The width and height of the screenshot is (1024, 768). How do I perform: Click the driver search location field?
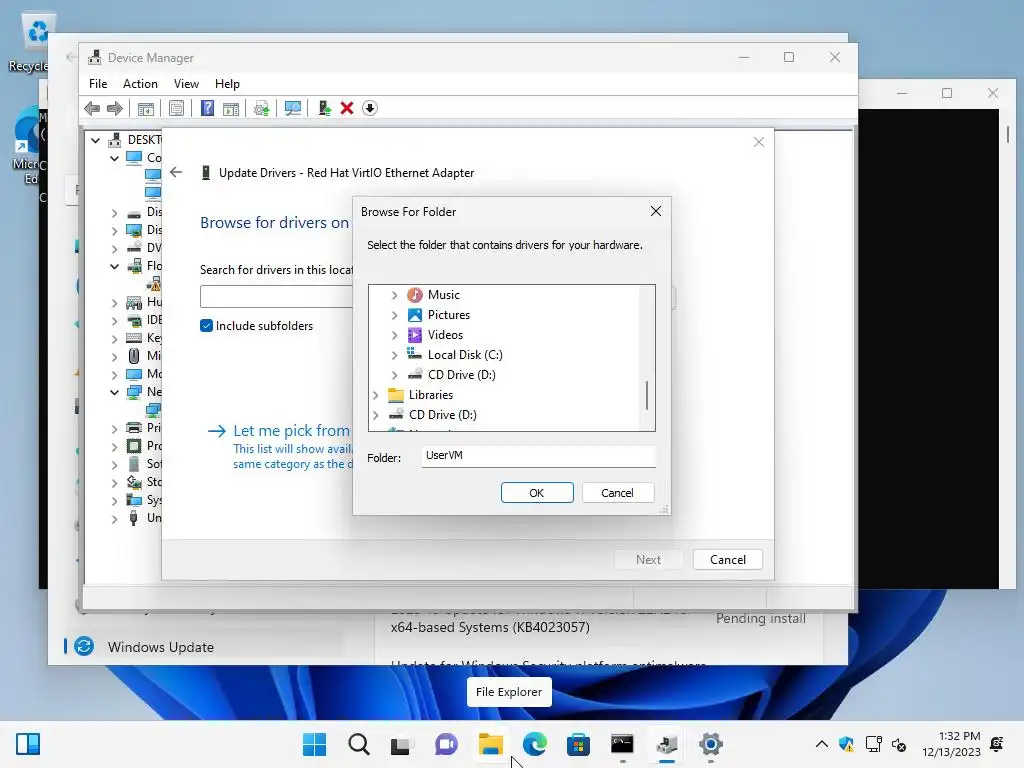tap(276, 296)
